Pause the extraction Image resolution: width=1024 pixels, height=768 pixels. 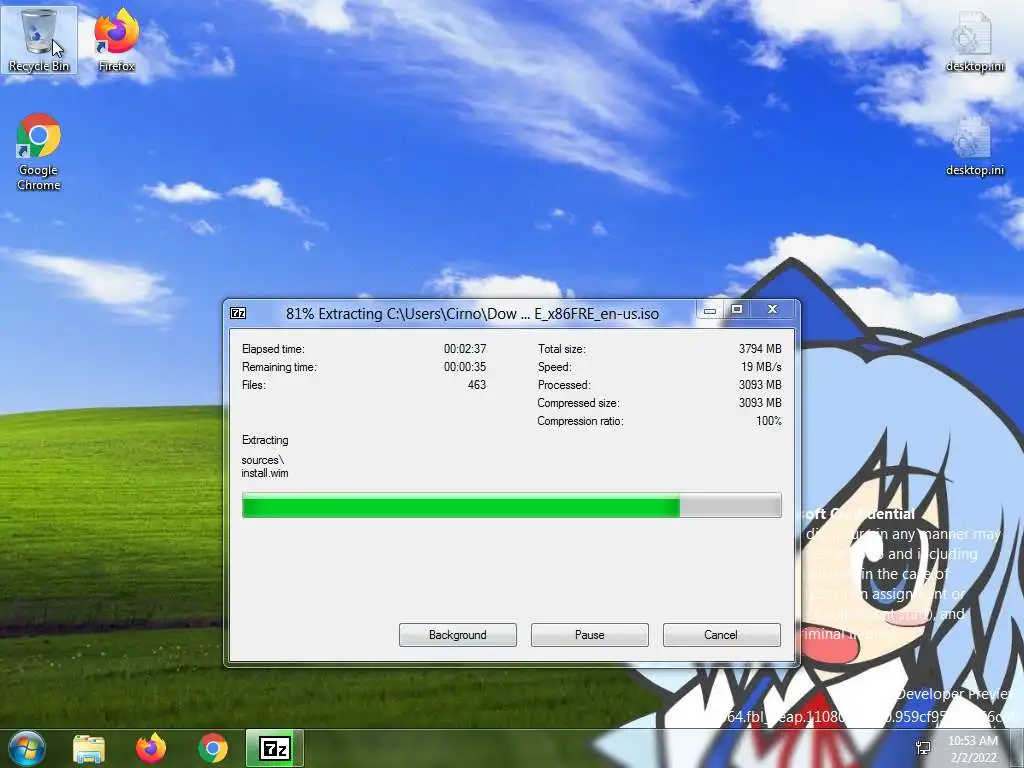click(590, 635)
